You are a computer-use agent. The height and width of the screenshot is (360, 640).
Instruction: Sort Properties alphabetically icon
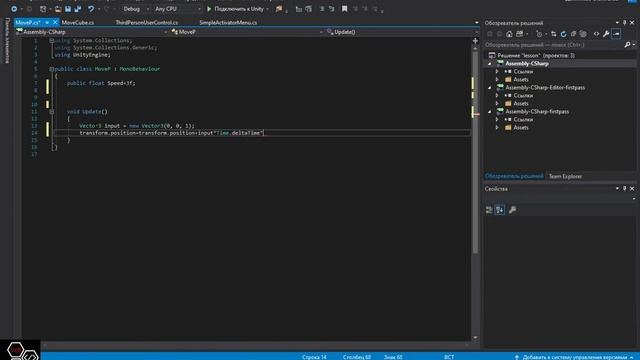(500, 210)
